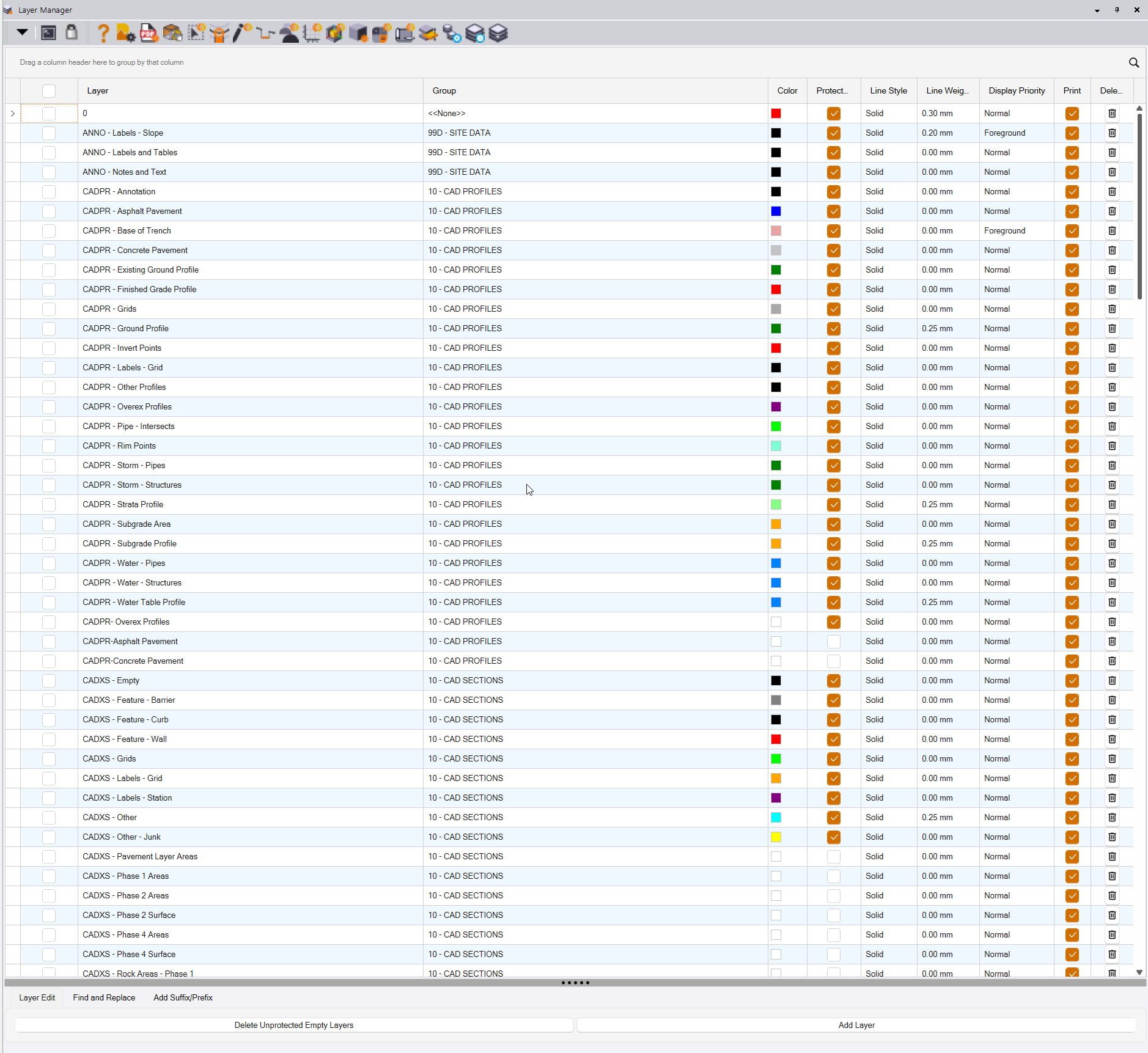Click the orange question mark help icon
The image size is (1148, 1053).
coord(103,33)
